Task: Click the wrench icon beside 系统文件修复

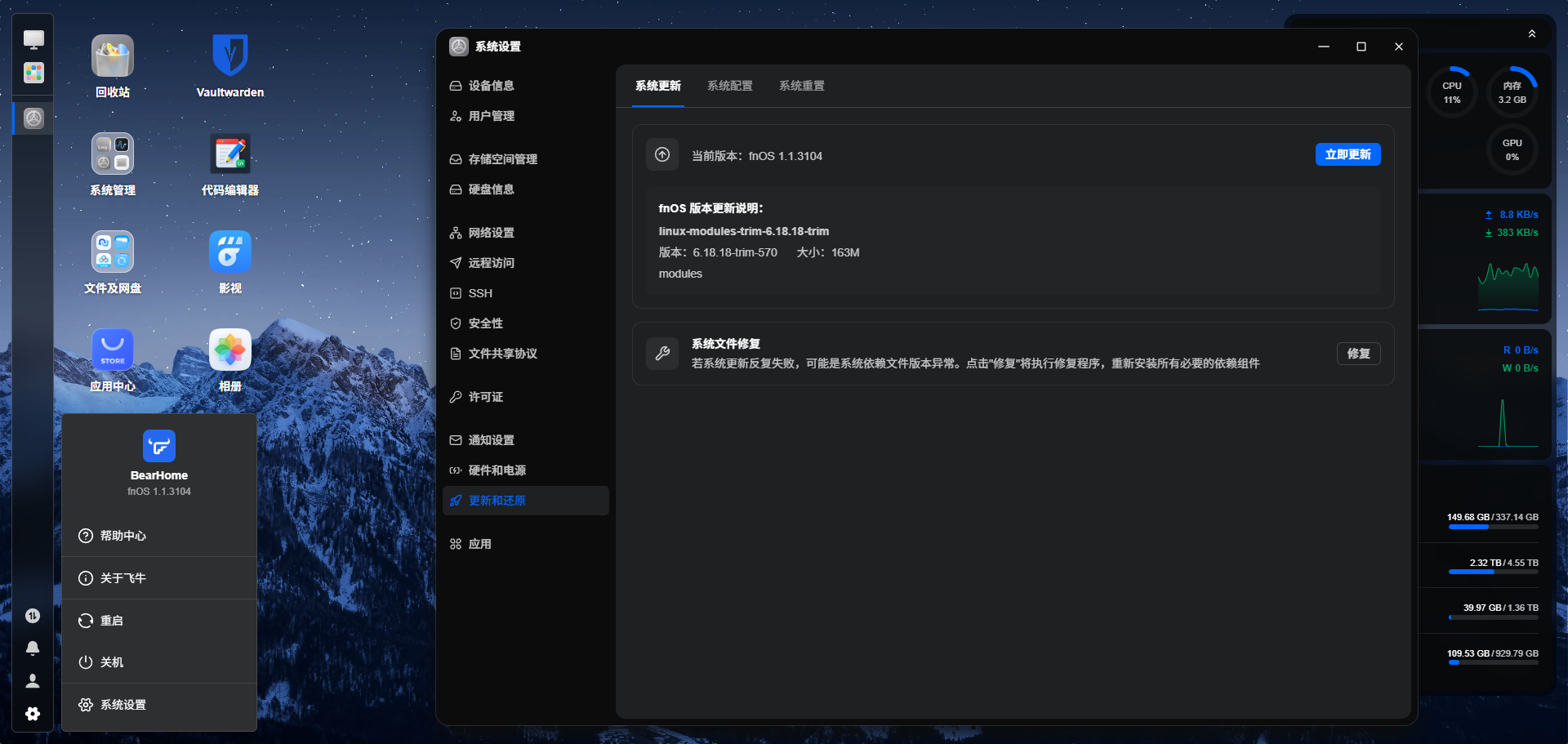Action: [662, 354]
